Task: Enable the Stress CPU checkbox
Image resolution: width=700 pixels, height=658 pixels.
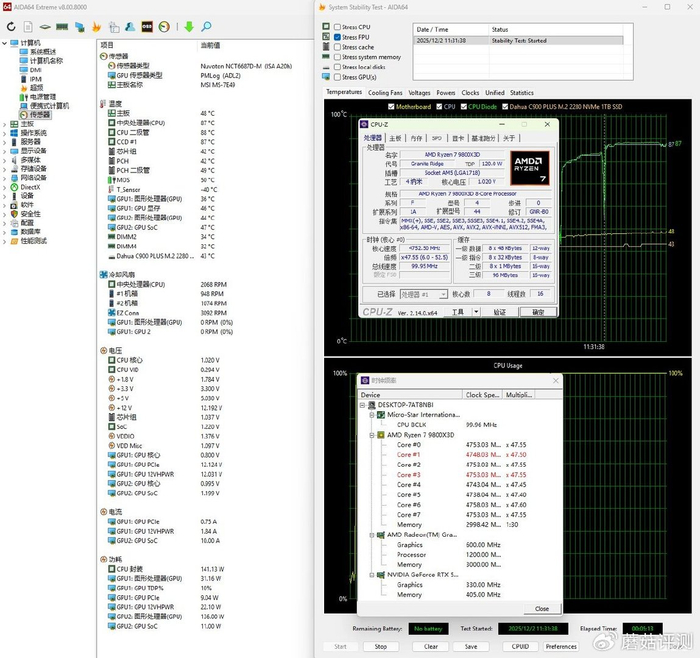Action: pos(336,27)
